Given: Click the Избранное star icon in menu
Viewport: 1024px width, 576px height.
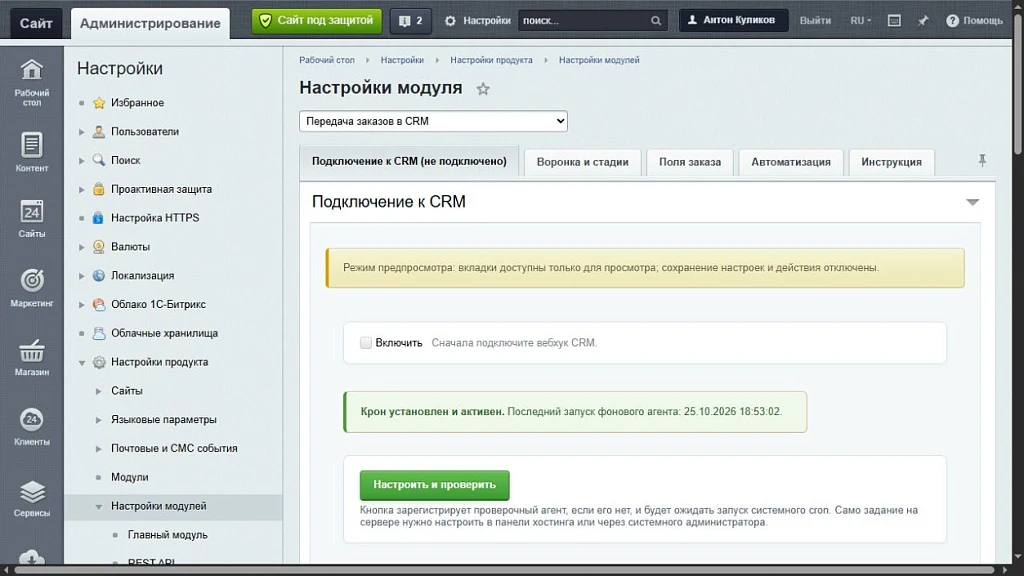Looking at the screenshot, I should tap(99, 103).
